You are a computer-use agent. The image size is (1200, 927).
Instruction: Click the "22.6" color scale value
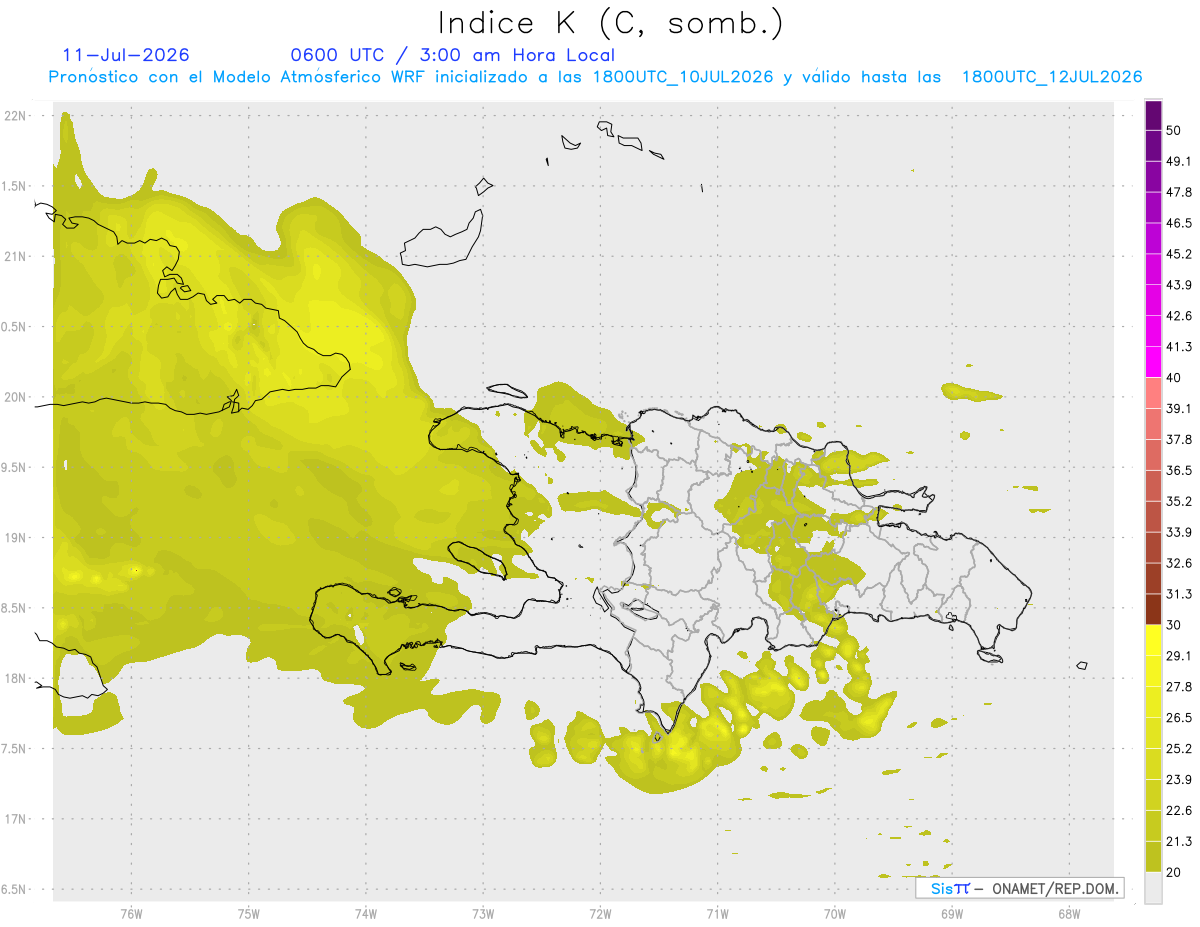pyautogui.click(x=1179, y=811)
